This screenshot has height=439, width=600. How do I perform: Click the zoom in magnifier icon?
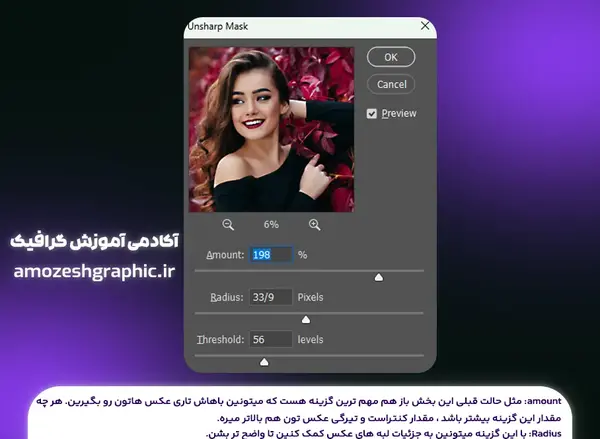(x=315, y=225)
